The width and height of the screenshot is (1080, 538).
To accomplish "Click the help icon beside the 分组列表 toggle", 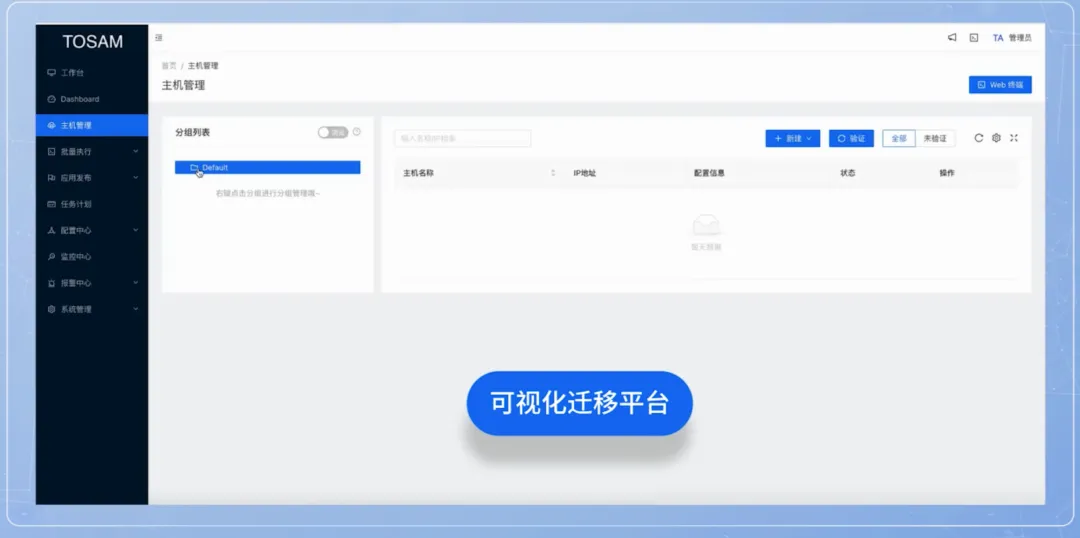I will coord(357,132).
